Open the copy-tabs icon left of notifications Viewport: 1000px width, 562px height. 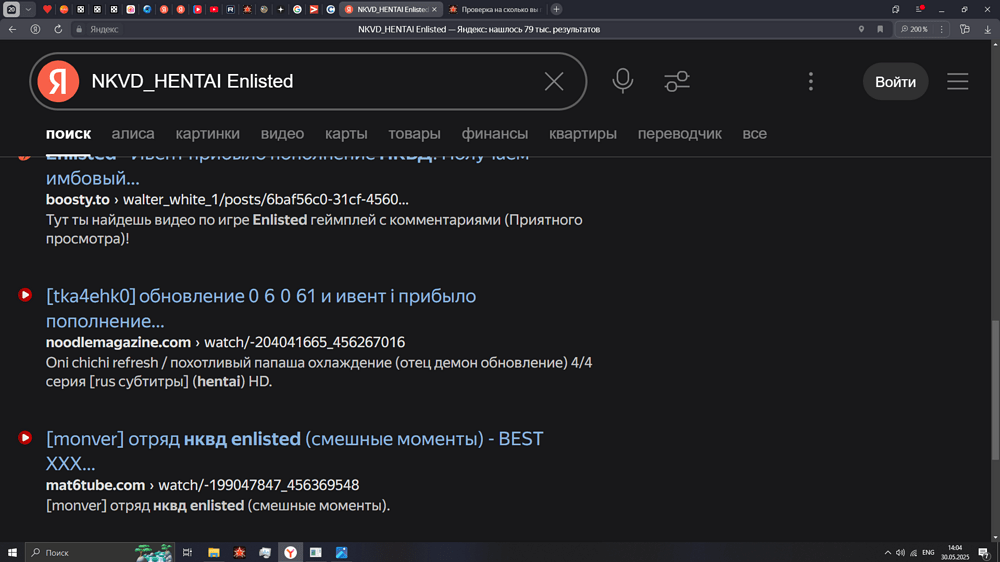895,10
